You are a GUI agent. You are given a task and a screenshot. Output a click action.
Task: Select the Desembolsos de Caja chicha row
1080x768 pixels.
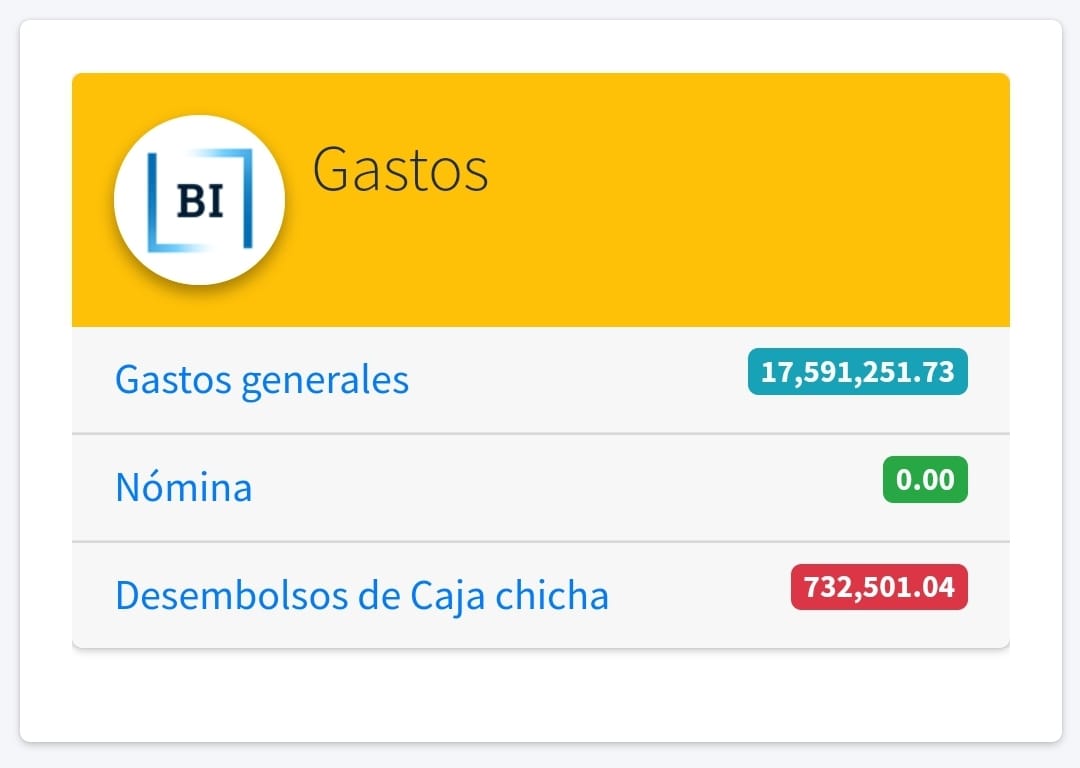(541, 595)
